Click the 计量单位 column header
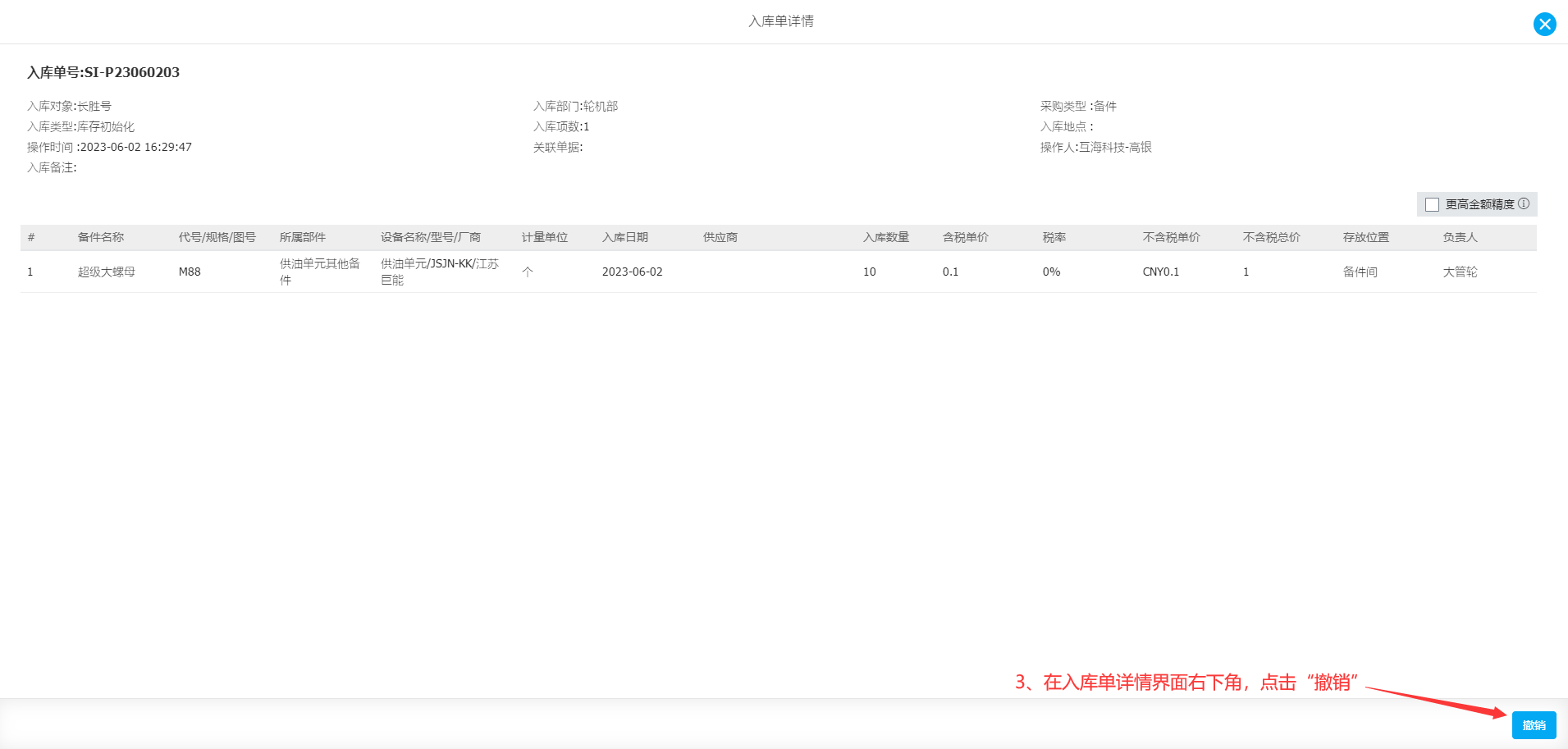Viewport: 1568px width, 749px height. pos(545,237)
